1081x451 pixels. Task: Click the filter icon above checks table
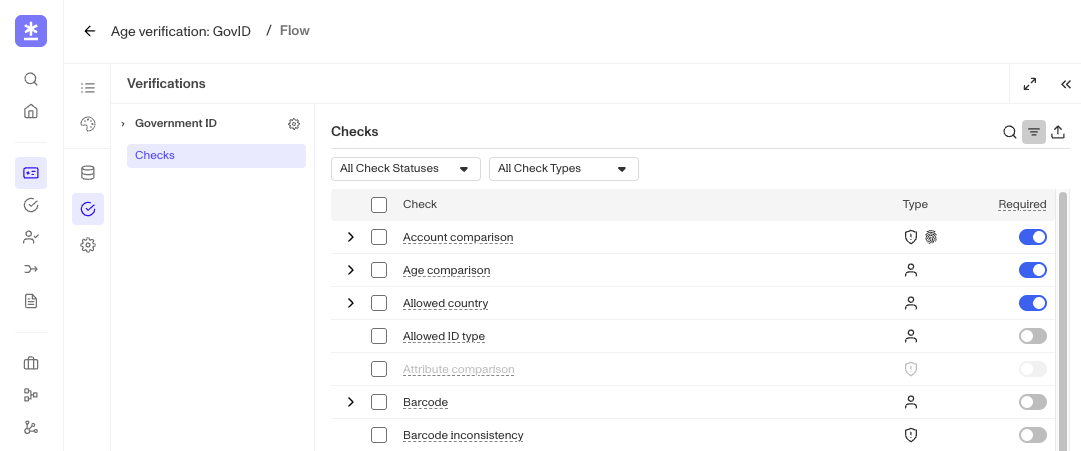[x=1034, y=132]
